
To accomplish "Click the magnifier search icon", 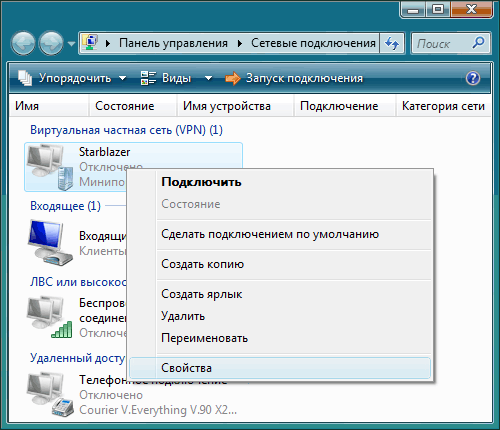I will point(479,43).
